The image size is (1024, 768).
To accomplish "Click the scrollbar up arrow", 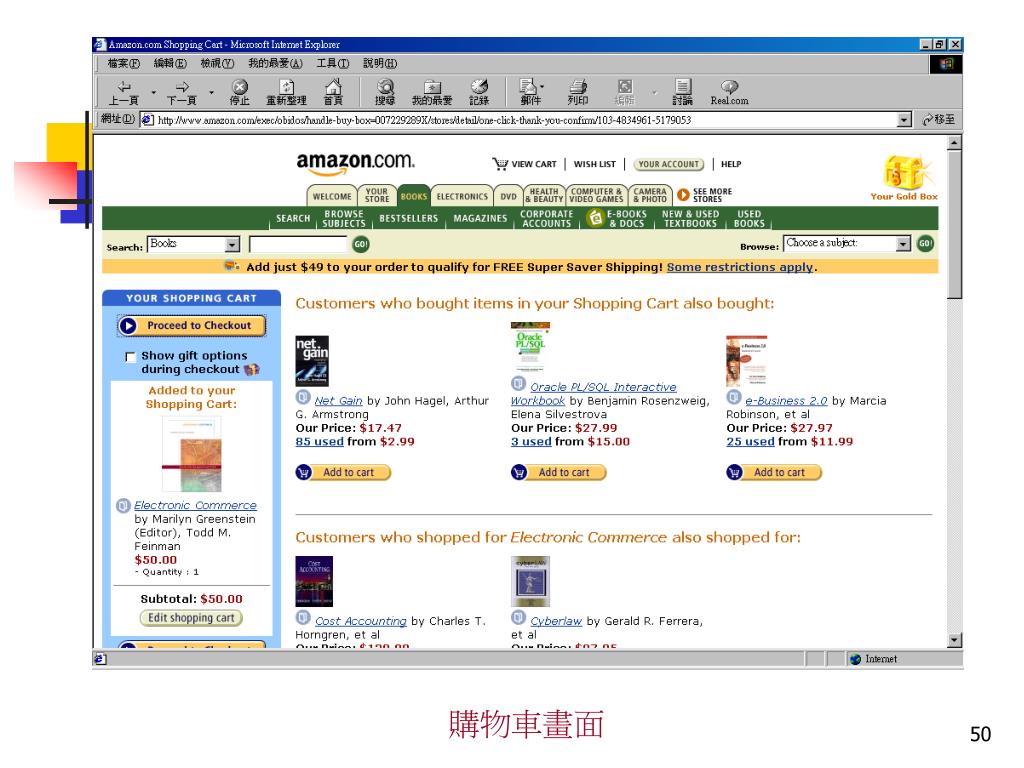I will 955,142.
